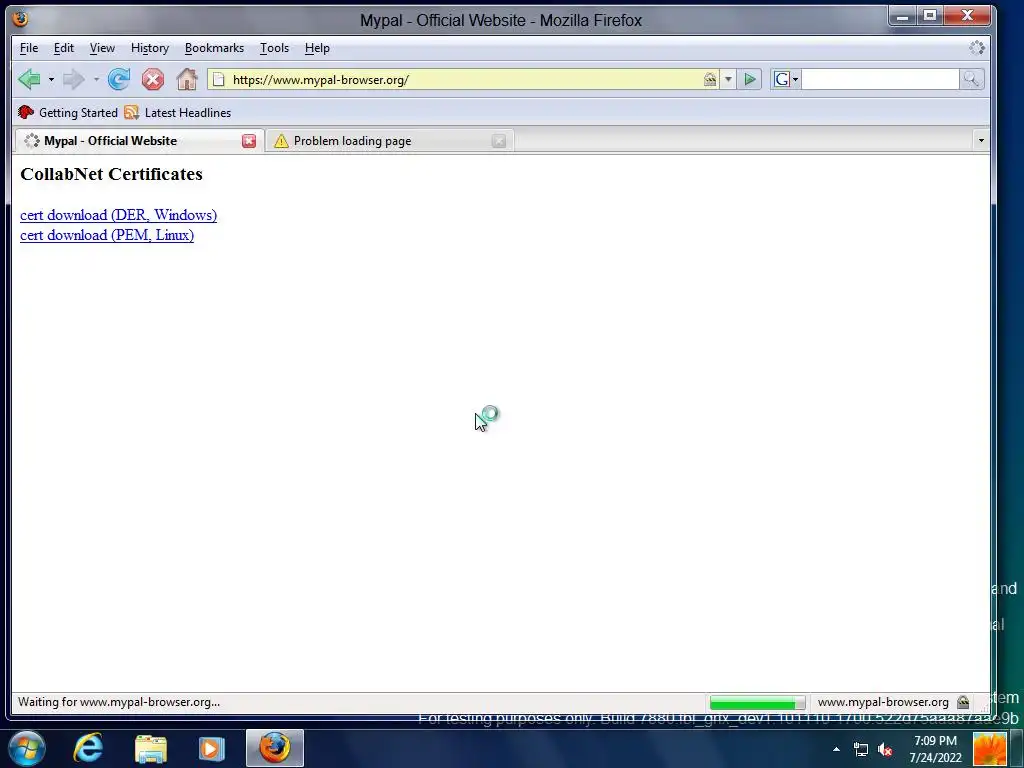The image size is (1024, 768).
Task: Open the Getting Started bookmark
Action: coord(68,112)
